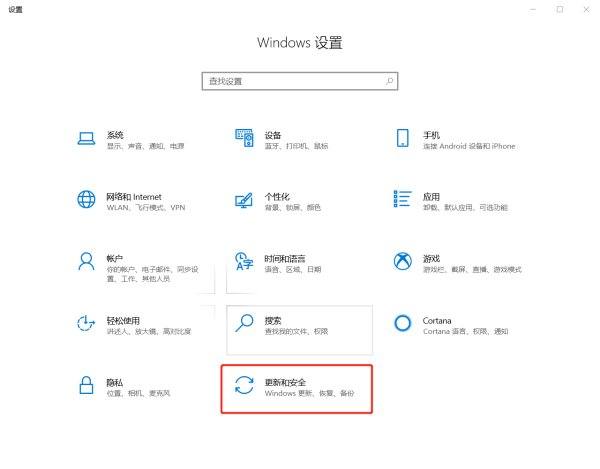
Task: Click the 'WLAN、飞行模式、VPN' description
Action: [146, 207]
